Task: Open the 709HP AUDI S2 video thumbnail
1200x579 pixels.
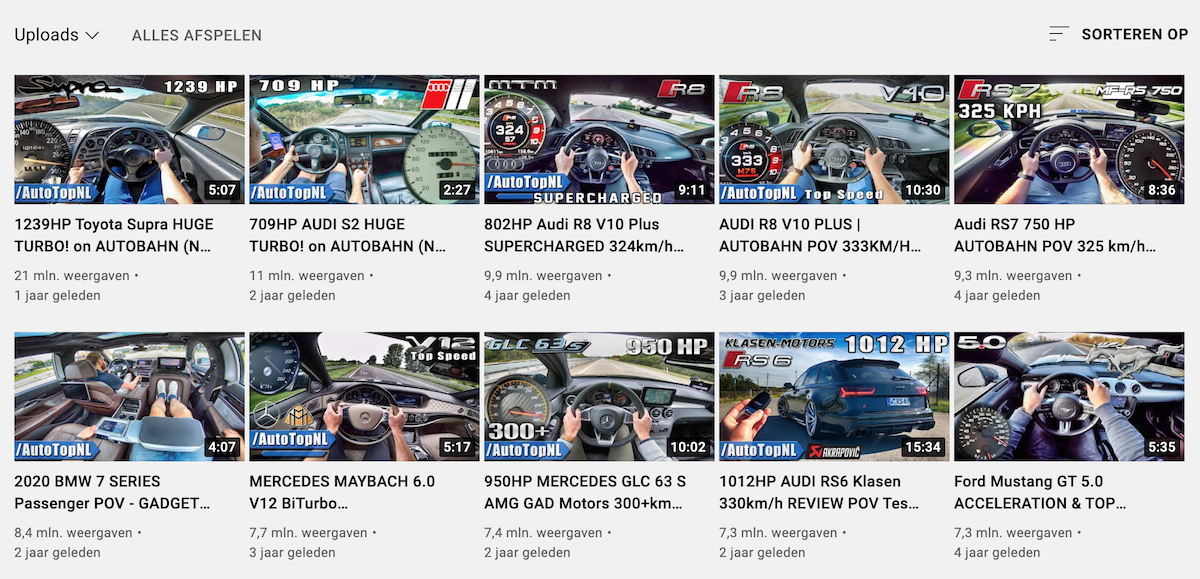Action: (364, 139)
